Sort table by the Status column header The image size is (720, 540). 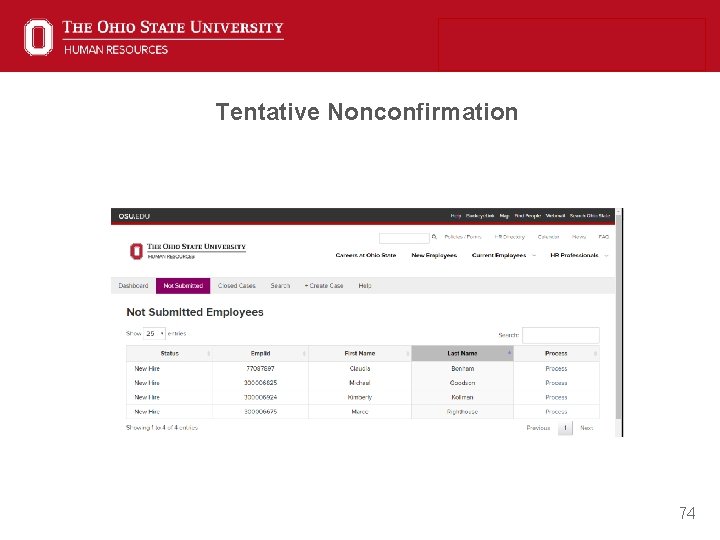click(169, 354)
